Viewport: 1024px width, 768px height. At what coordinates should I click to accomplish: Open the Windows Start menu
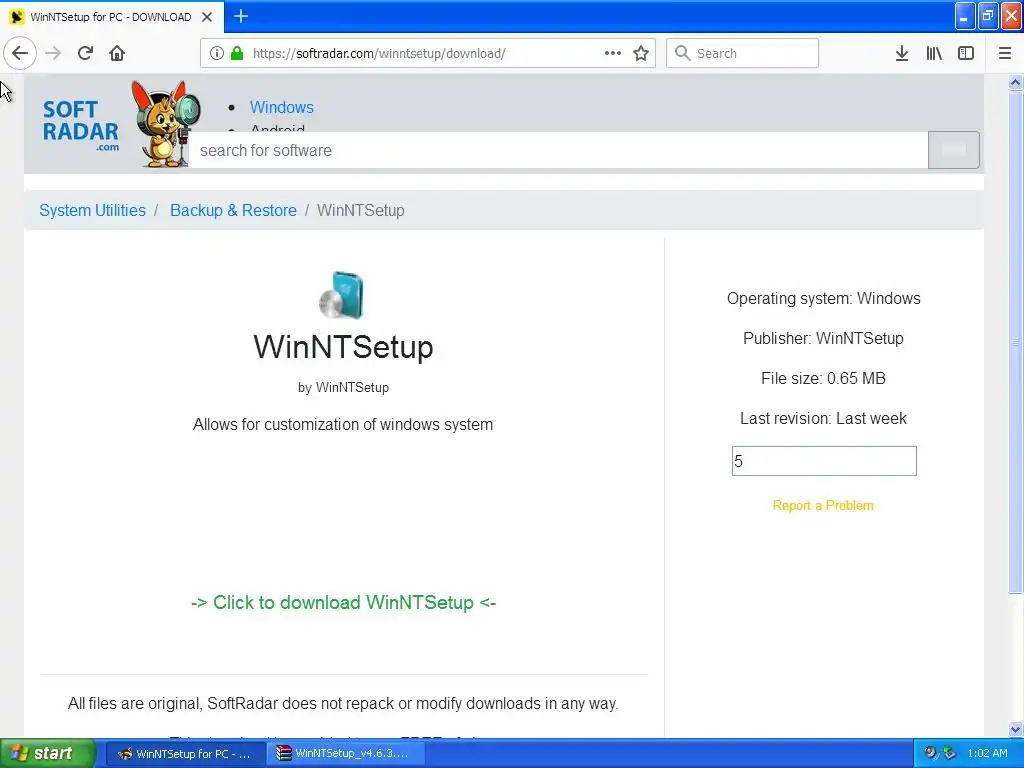(x=47, y=754)
